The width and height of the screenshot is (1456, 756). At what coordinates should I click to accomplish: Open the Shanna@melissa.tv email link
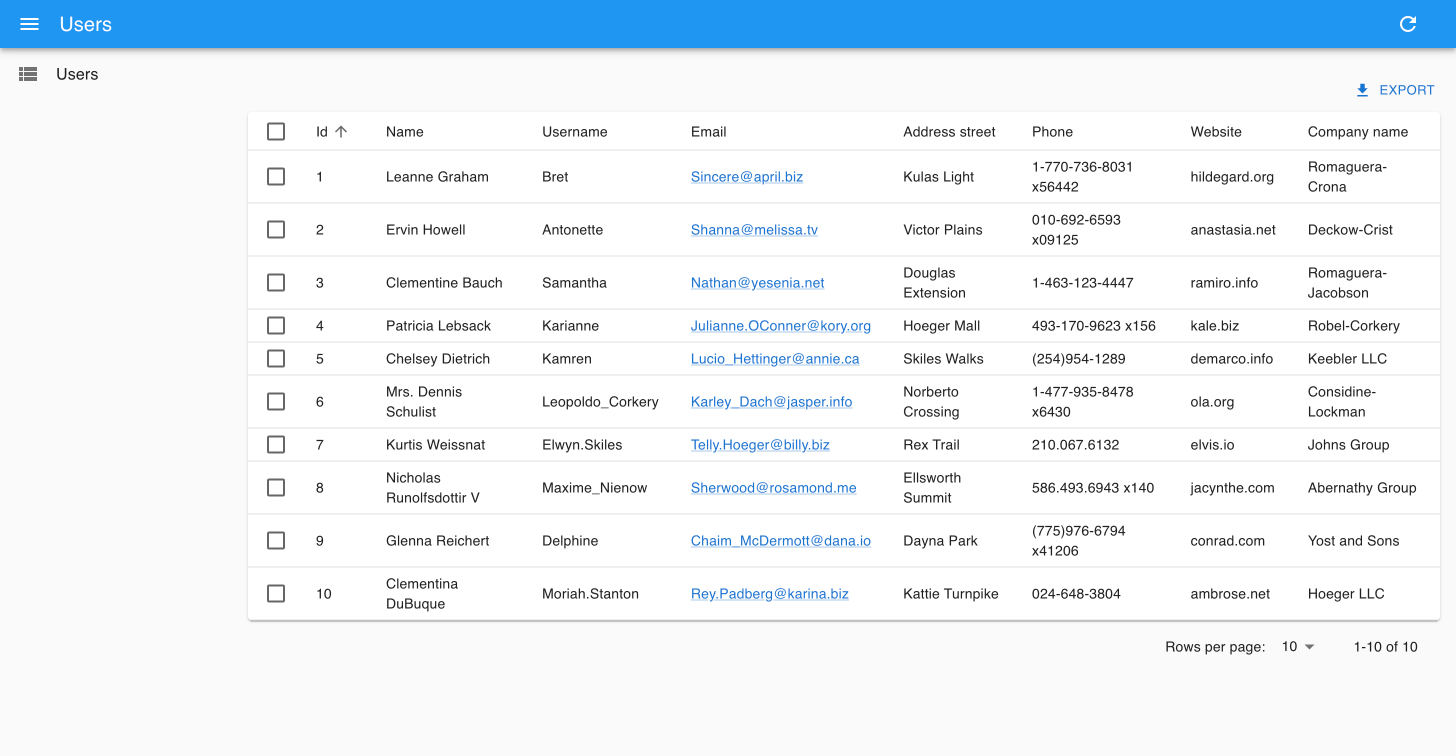[x=754, y=229]
